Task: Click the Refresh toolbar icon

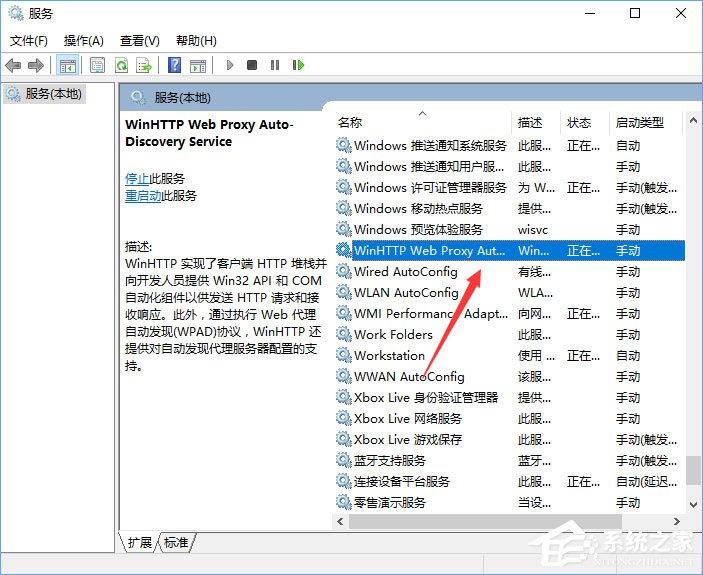Action: (x=121, y=65)
